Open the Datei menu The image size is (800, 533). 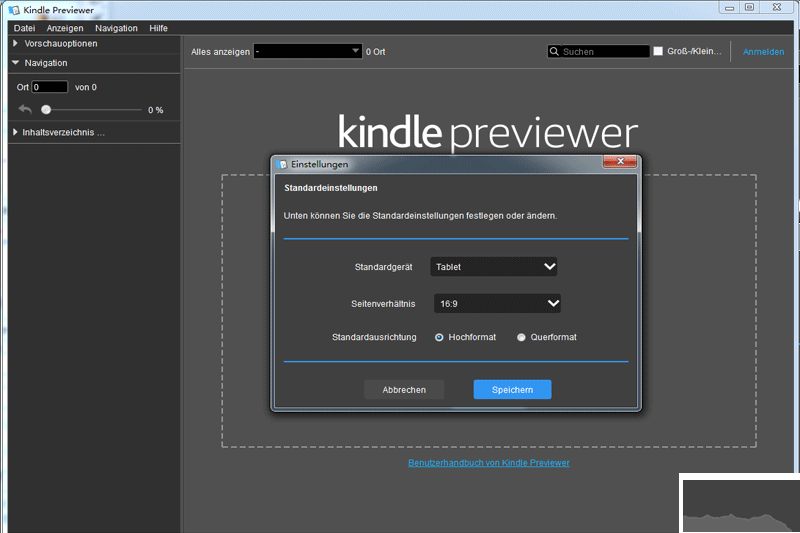click(x=24, y=28)
